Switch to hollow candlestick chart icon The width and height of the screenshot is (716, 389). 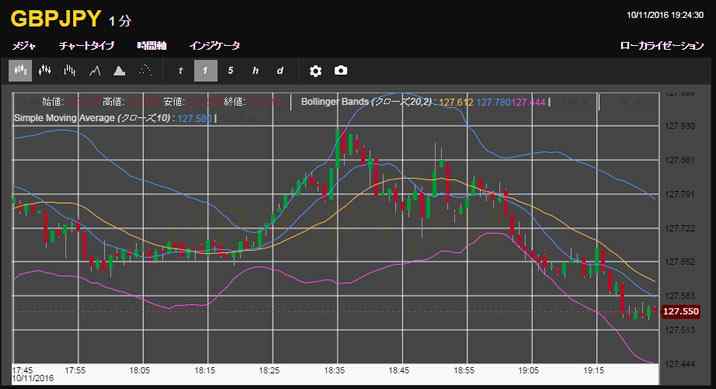tap(45, 71)
